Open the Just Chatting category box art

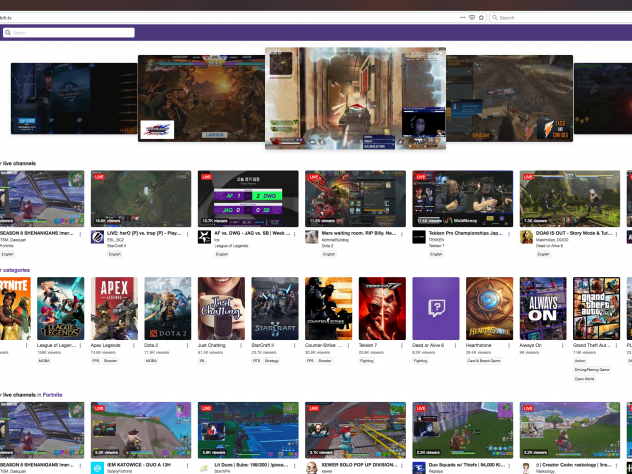pos(221,308)
